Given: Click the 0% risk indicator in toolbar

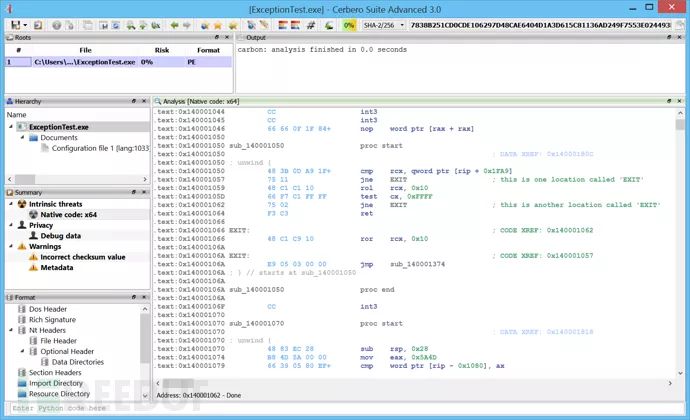Looking at the screenshot, I should tap(349, 24).
